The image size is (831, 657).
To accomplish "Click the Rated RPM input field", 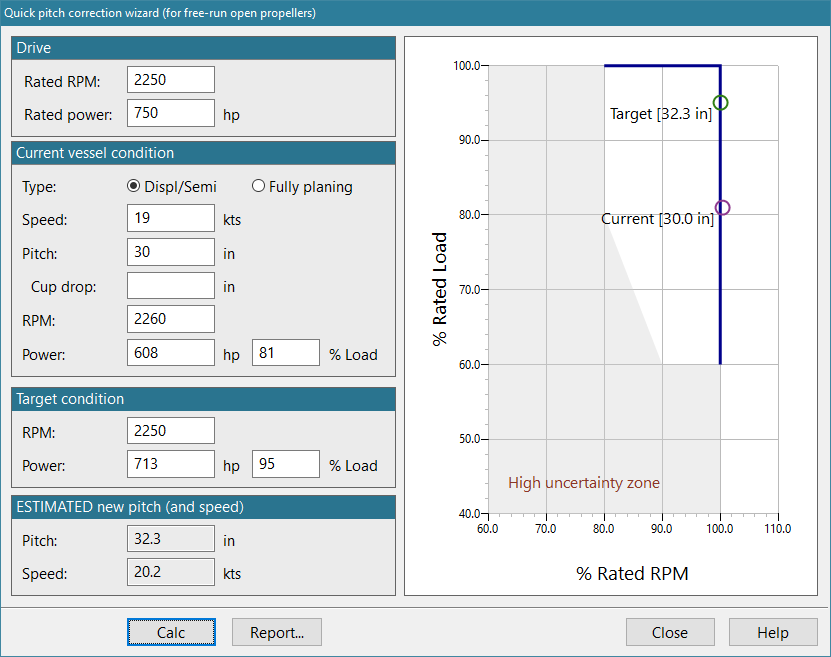I will [171, 81].
